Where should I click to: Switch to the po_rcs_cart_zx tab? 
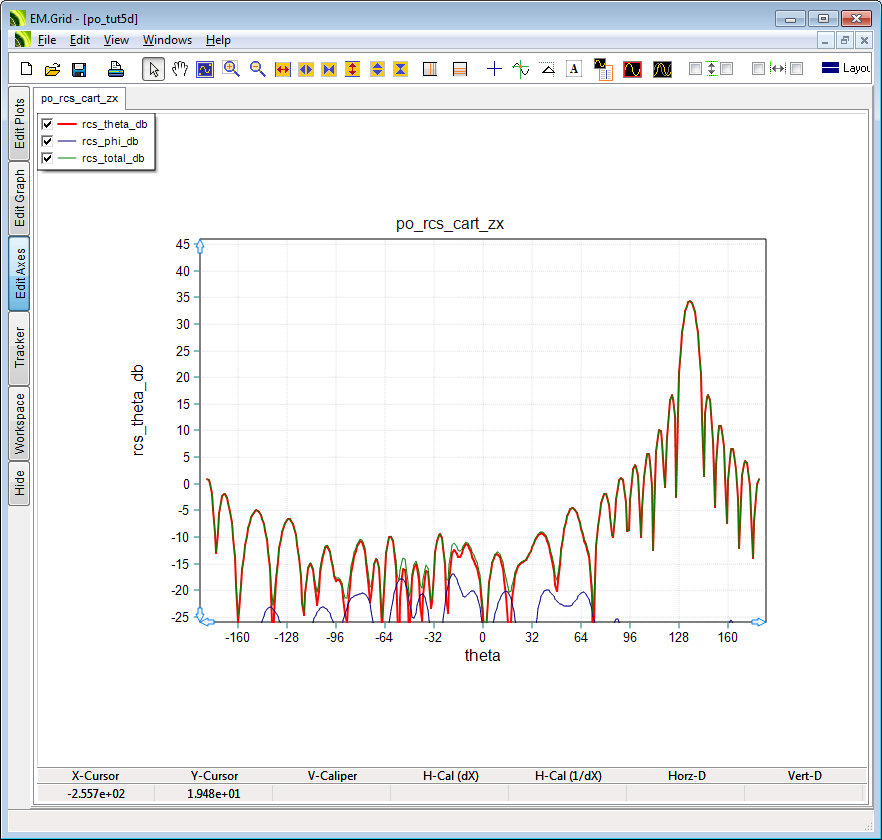[79, 98]
